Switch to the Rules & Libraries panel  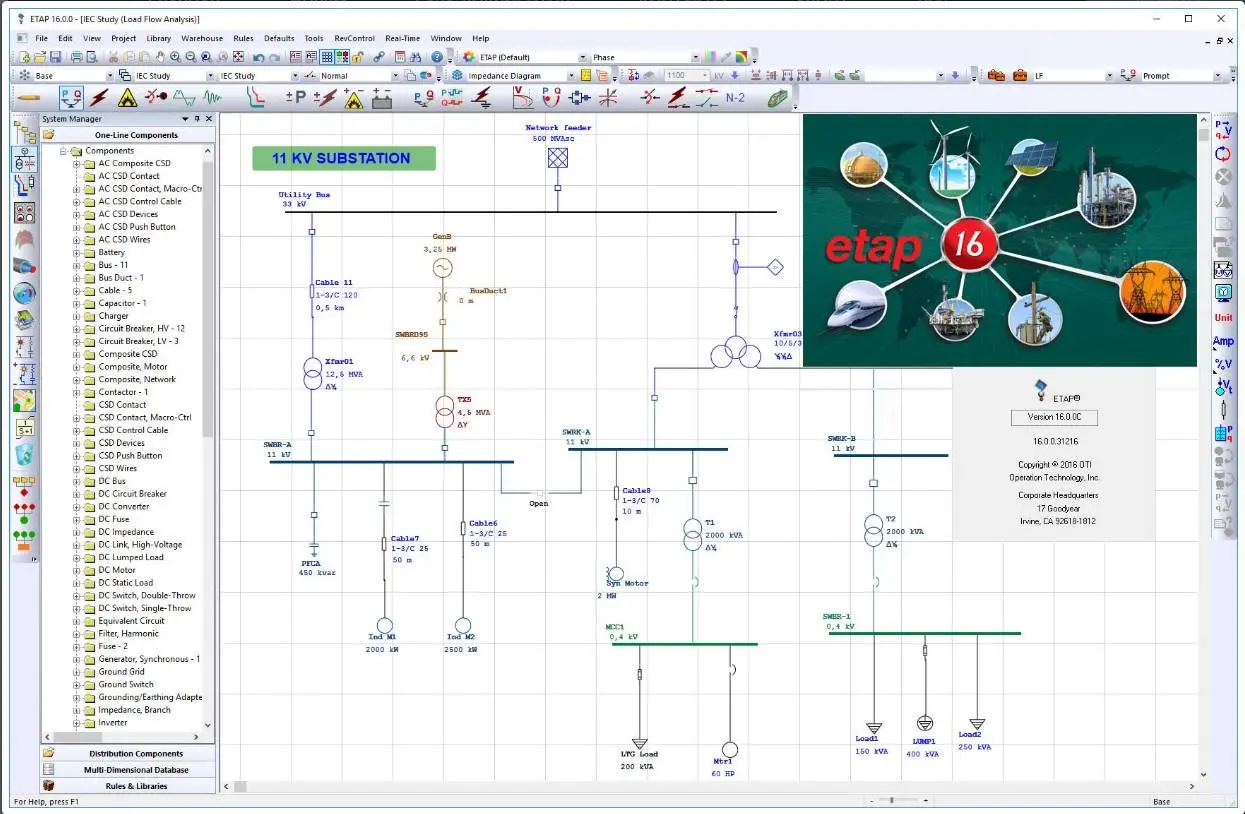click(127, 786)
